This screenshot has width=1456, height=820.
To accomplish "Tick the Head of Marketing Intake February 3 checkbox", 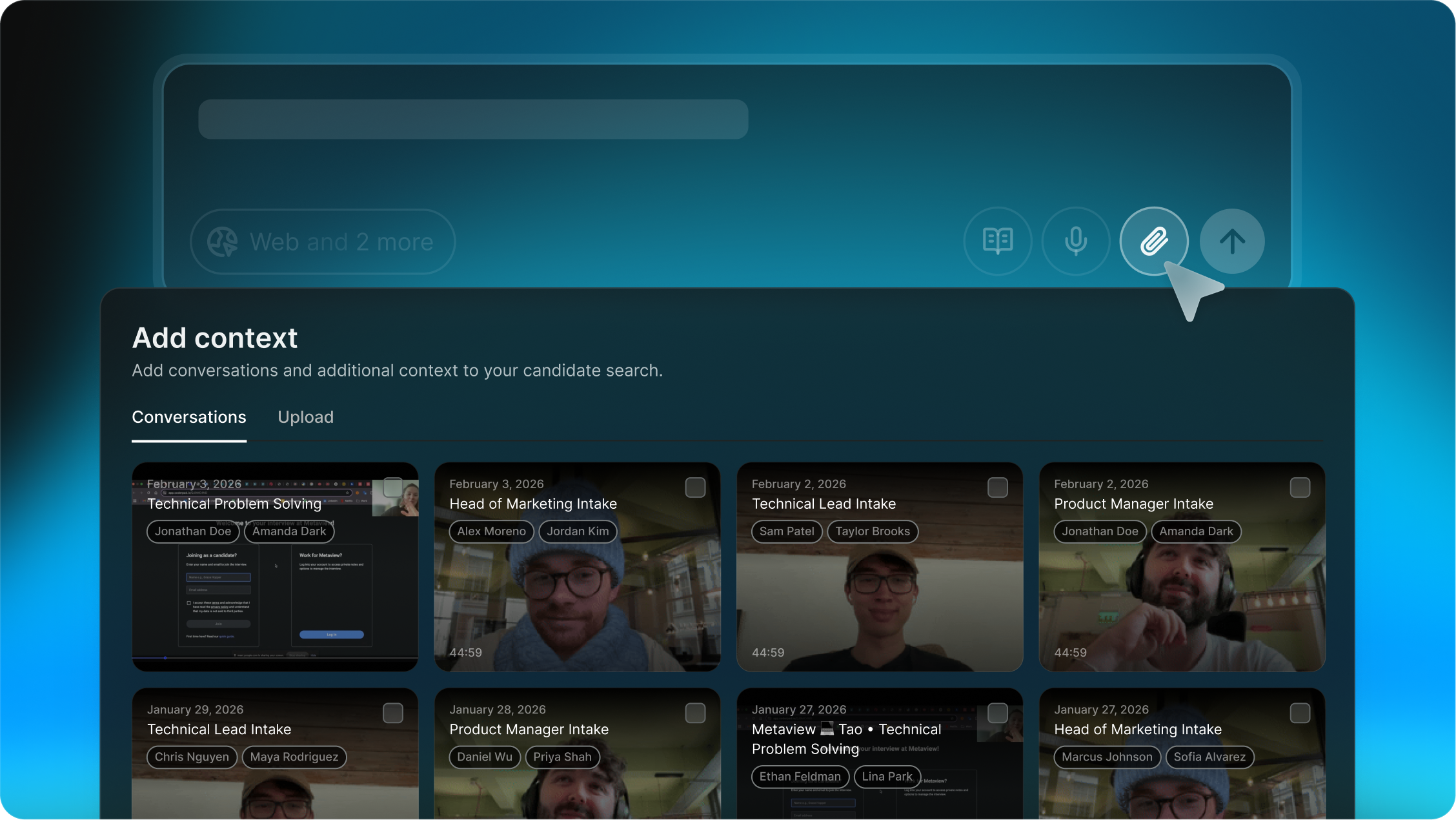I will pyautogui.click(x=694, y=487).
